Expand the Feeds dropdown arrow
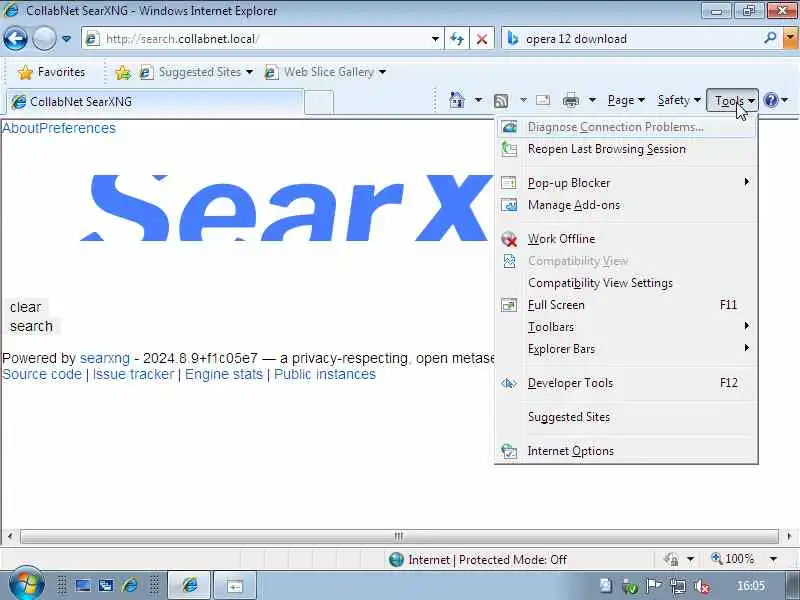 (x=523, y=100)
